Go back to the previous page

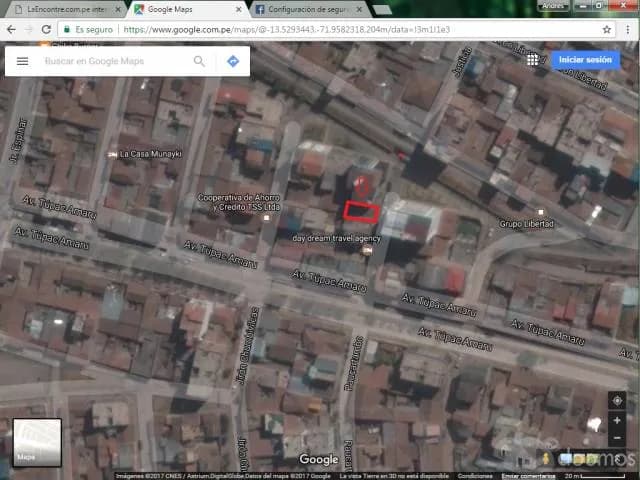11,29
